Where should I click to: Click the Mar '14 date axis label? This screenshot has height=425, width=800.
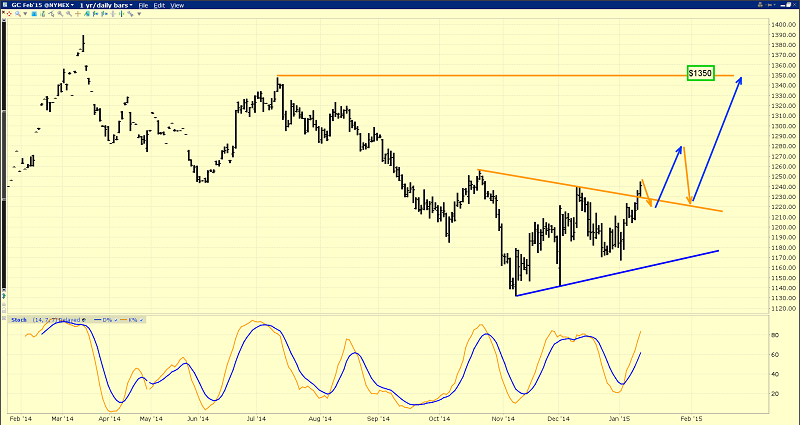point(63,418)
